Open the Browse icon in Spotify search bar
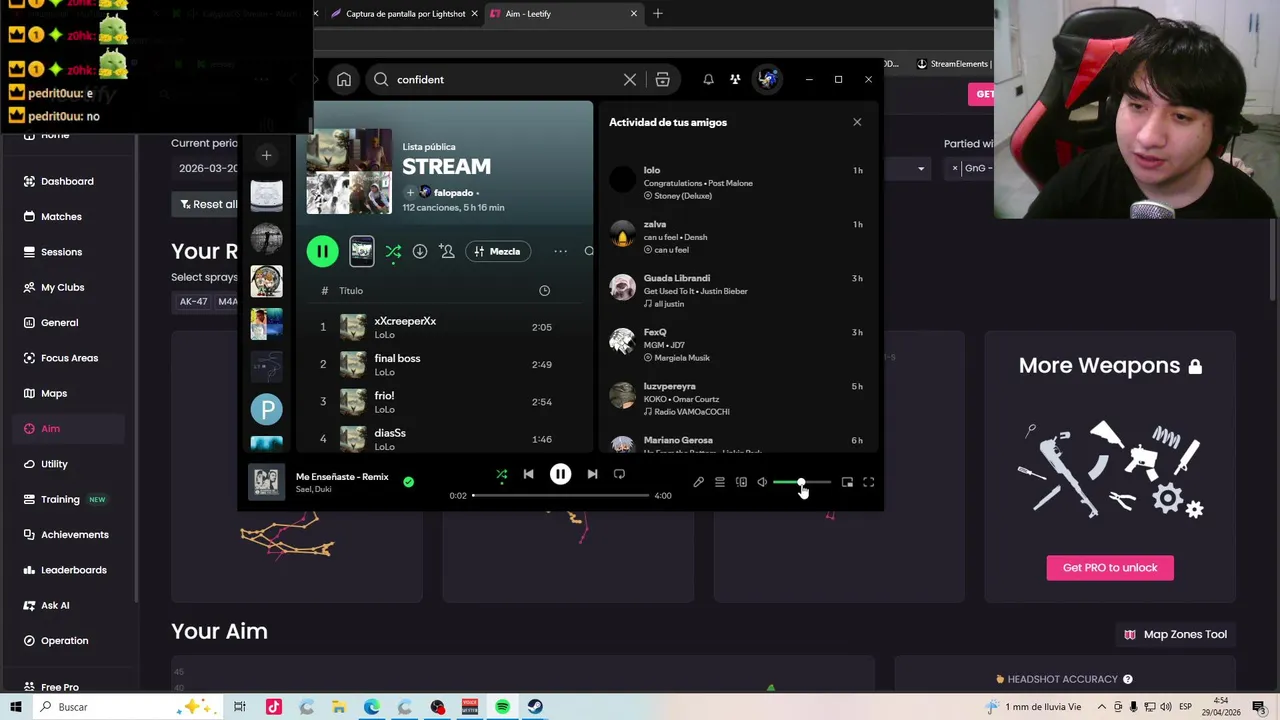Screen dimensions: 1280x720 (662, 79)
